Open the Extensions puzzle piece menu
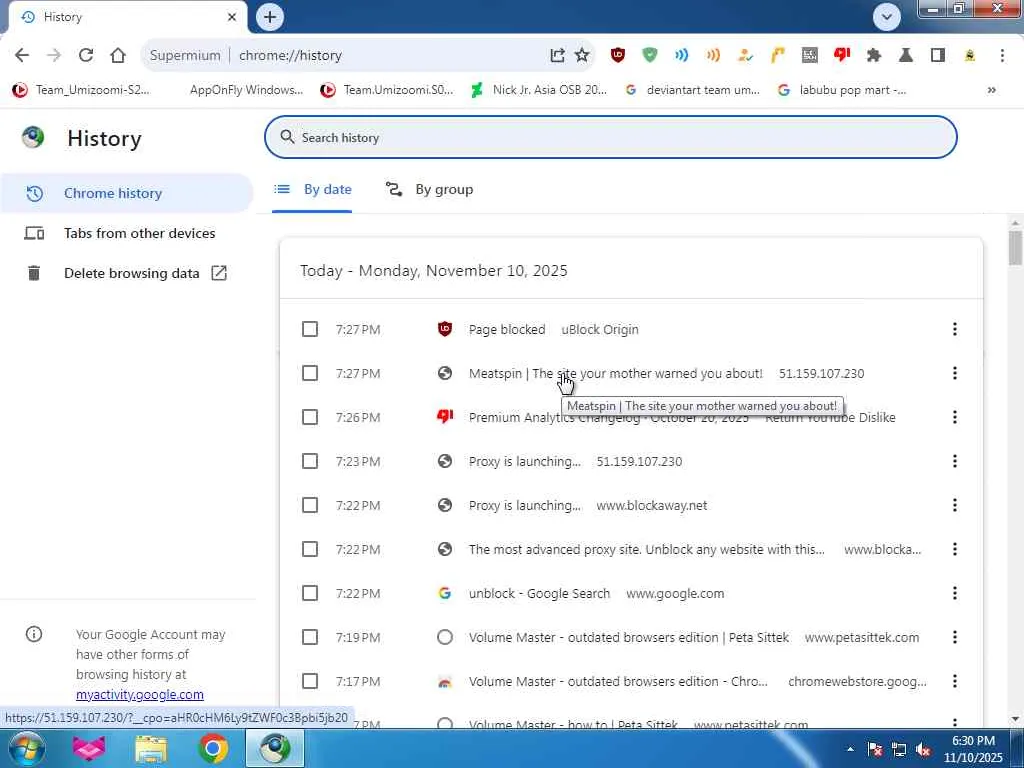 pos(874,56)
